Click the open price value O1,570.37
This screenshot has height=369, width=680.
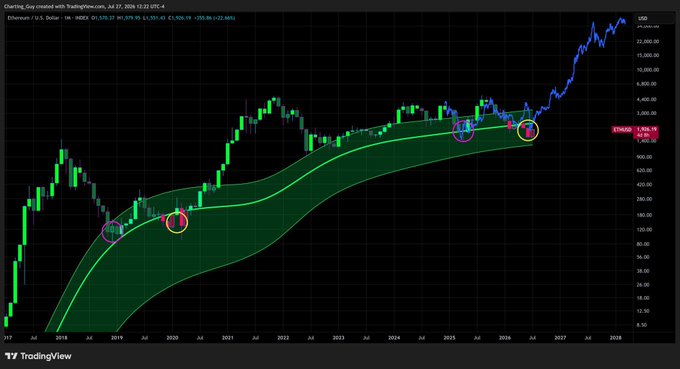coord(103,18)
